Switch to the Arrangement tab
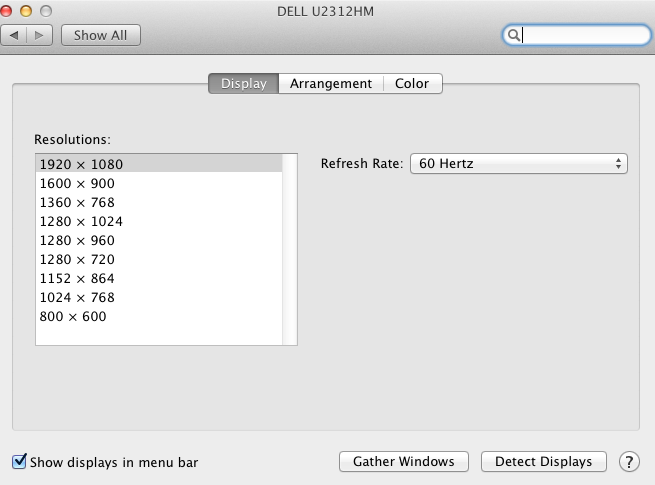Image resolution: width=655 pixels, height=485 pixels. 330,84
